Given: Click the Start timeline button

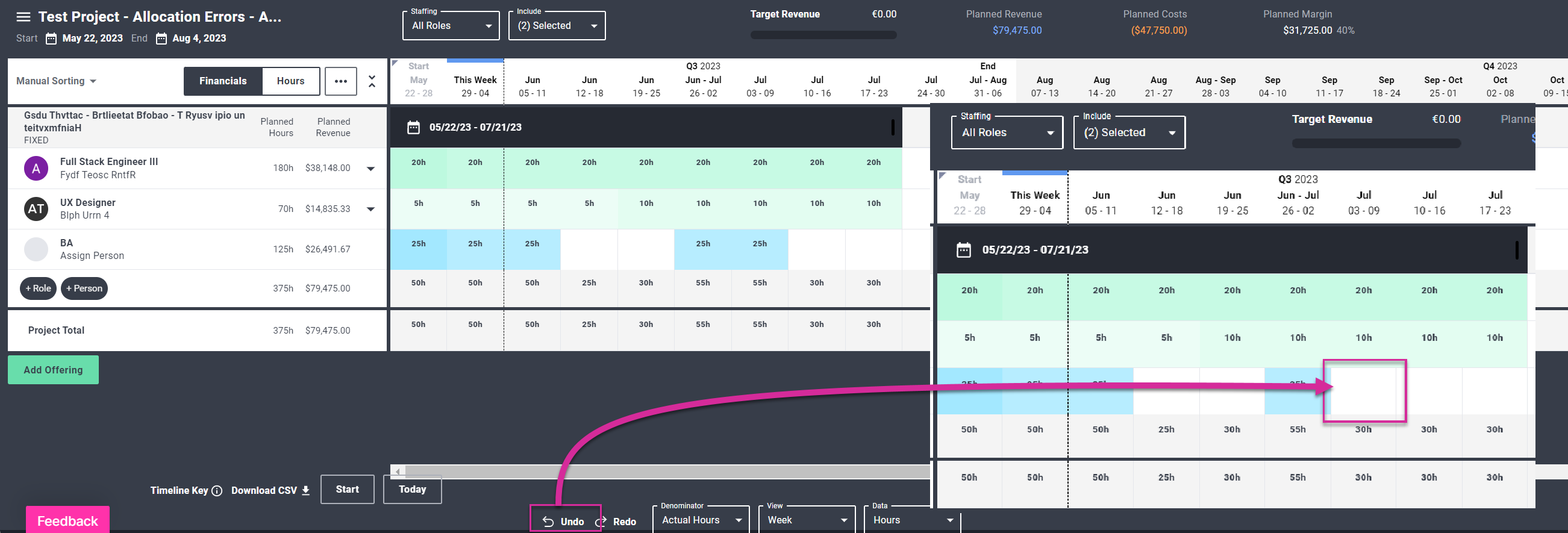Looking at the screenshot, I should point(347,489).
